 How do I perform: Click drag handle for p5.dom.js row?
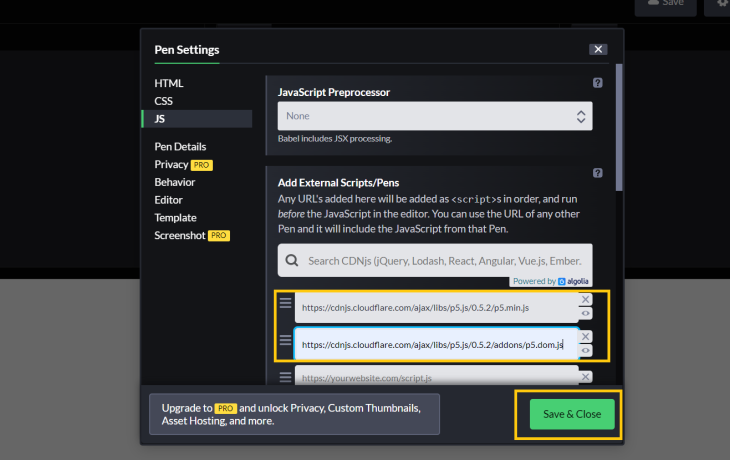tap(285, 341)
